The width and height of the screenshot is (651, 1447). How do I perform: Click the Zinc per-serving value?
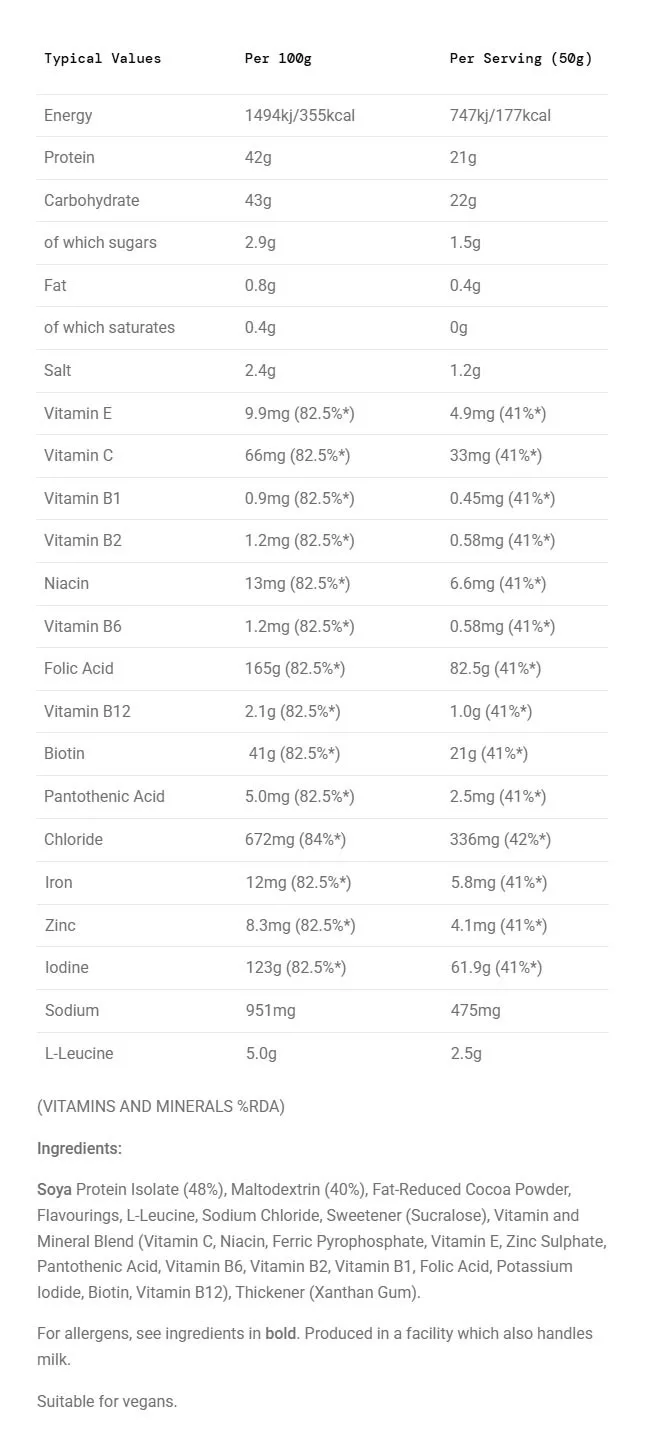tap(498, 926)
